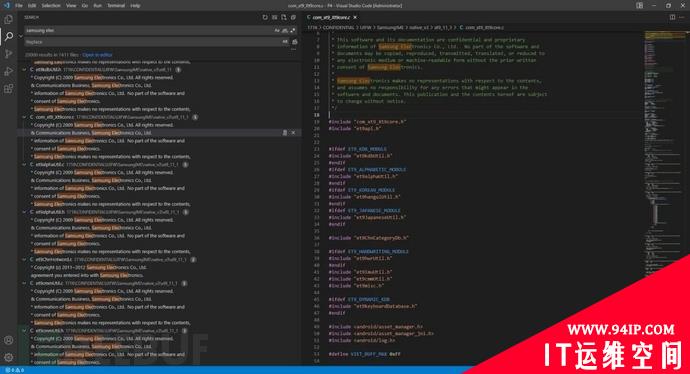
Task: Click the '#include <android/log.h>' code line
Action: click(x=362, y=340)
